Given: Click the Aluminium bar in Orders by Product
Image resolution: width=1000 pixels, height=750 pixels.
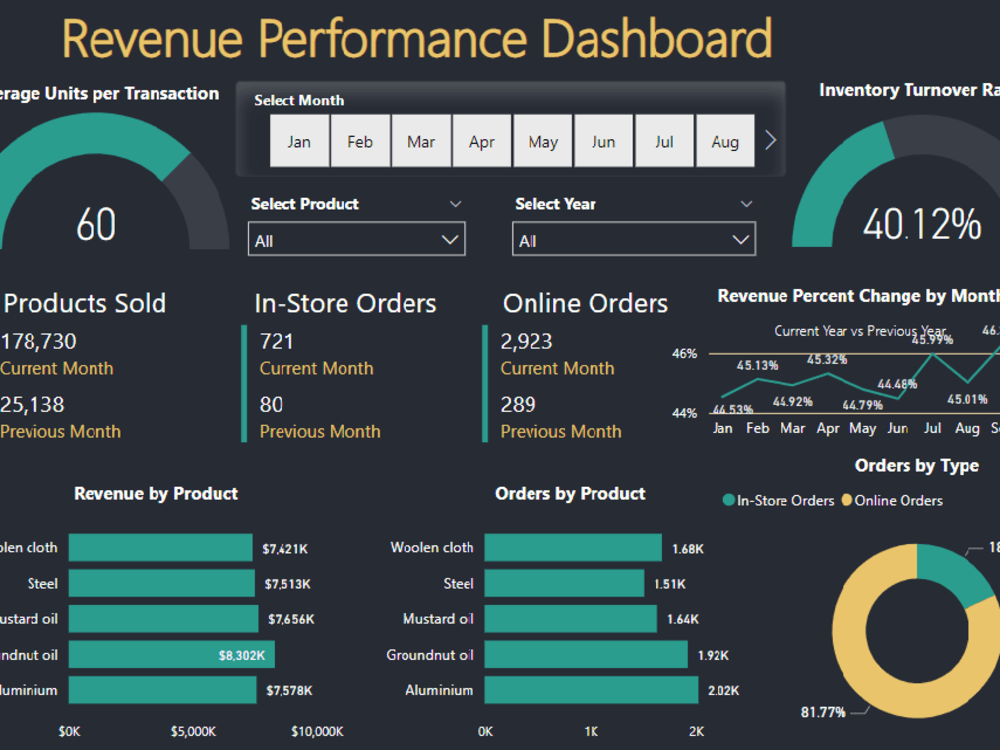Looking at the screenshot, I should [590, 690].
